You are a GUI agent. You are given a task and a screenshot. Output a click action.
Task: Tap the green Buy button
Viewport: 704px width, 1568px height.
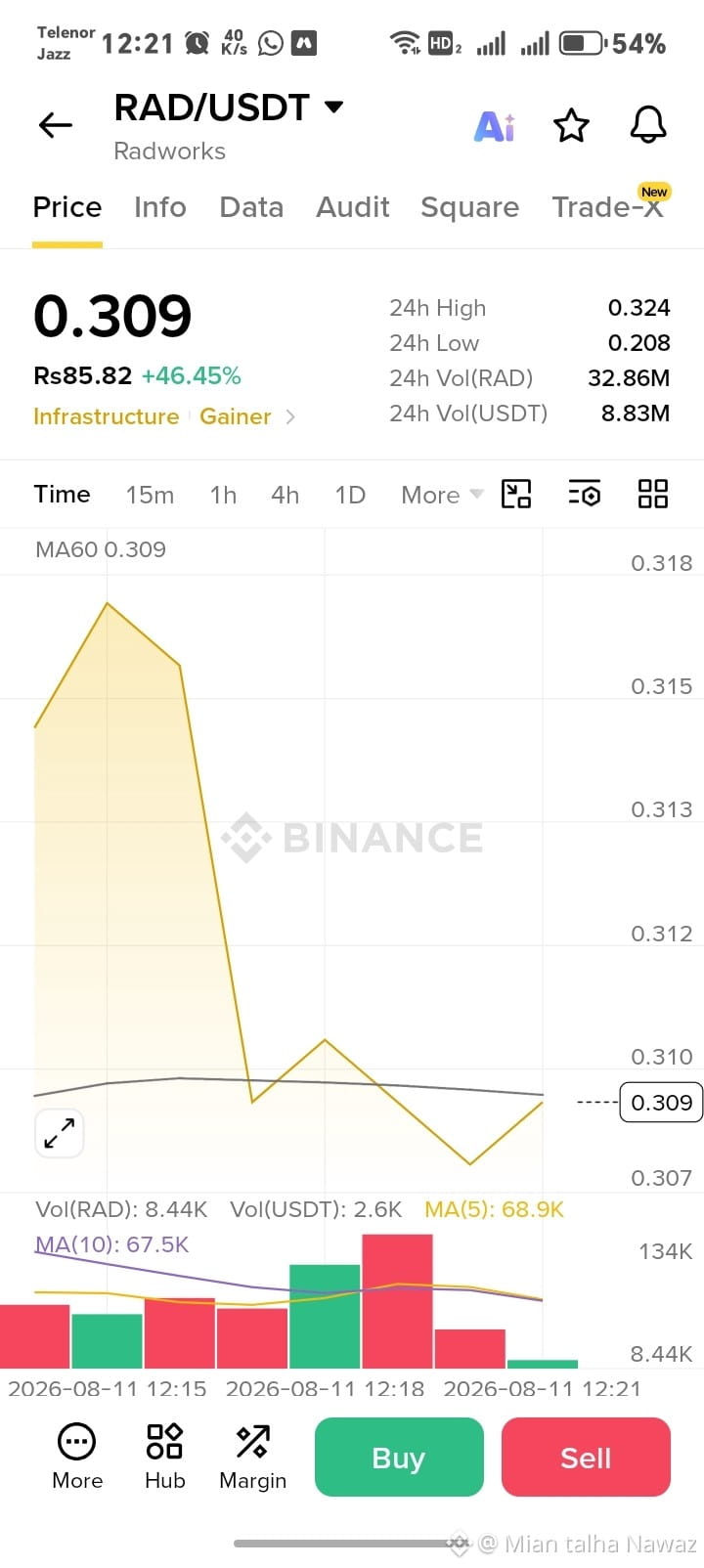pyautogui.click(x=399, y=1457)
